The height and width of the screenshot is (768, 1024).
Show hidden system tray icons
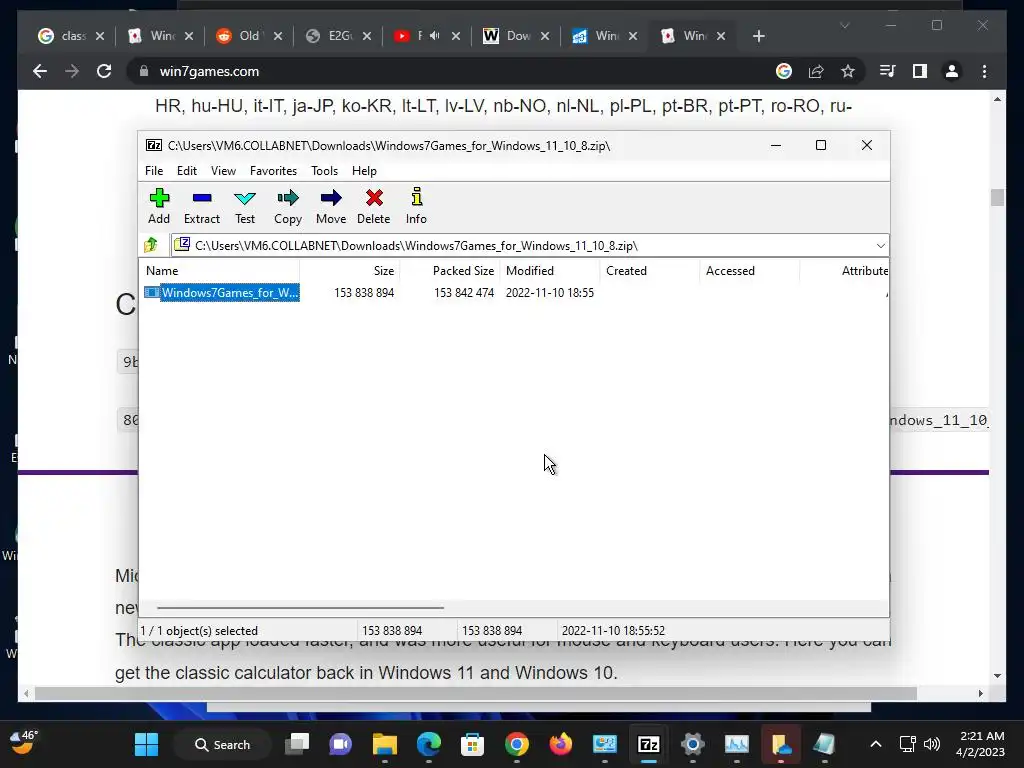pyautogui.click(x=876, y=744)
